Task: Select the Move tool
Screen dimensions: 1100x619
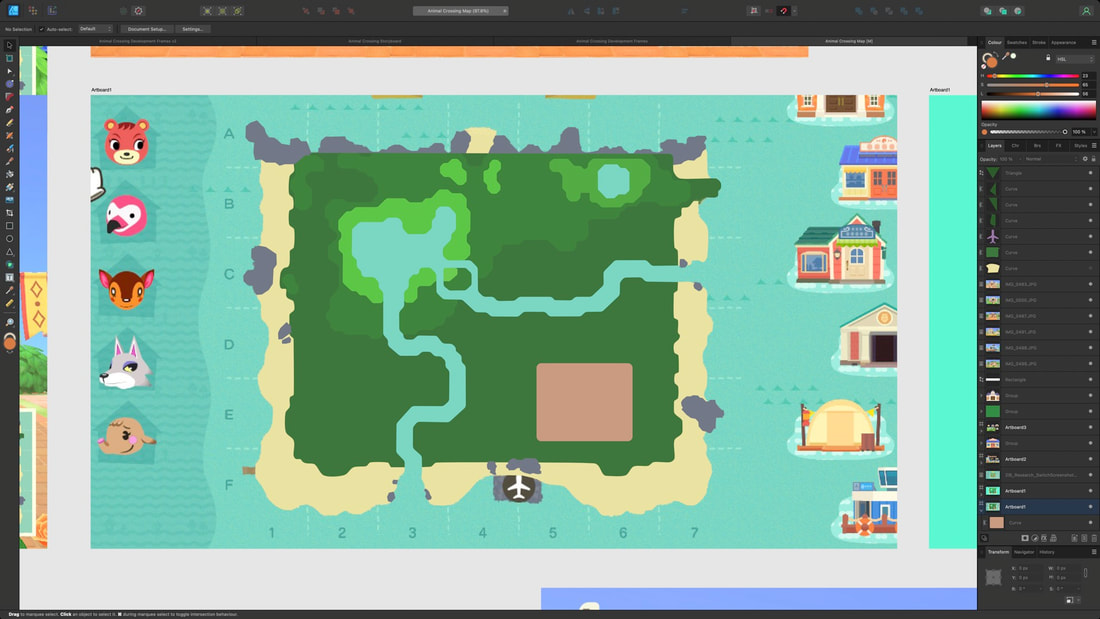Action: click(x=9, y=46)
